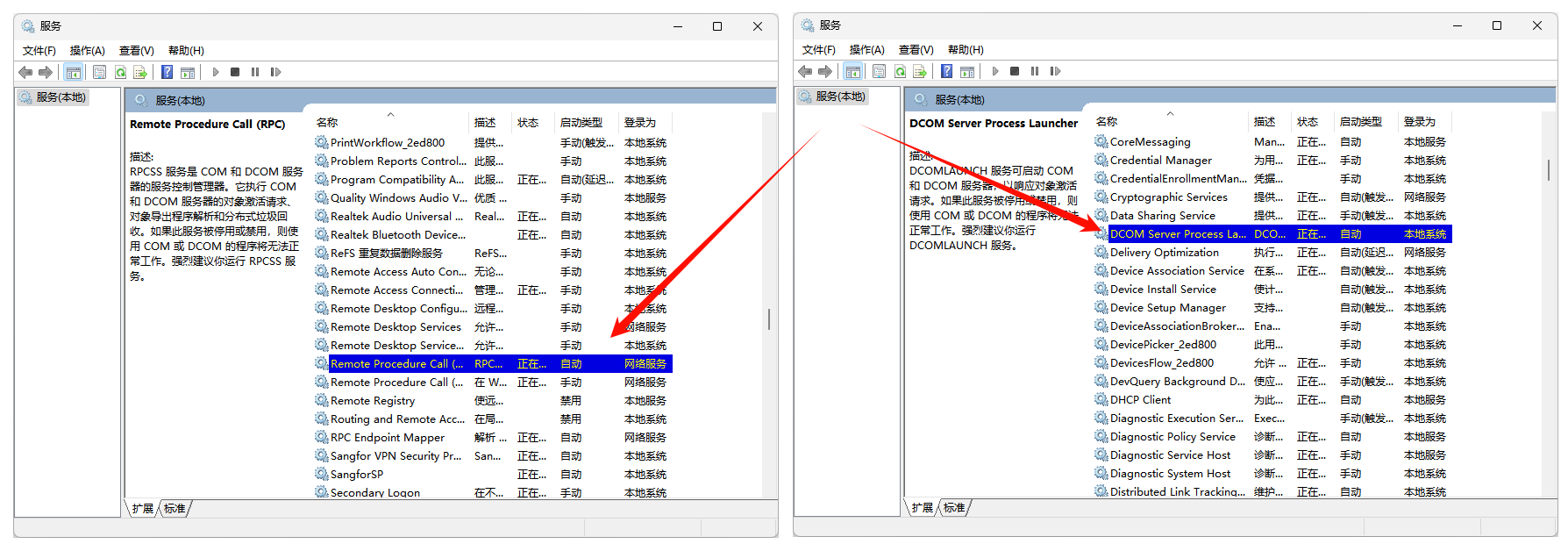Sort by 启动类型 column in the RPC services window
This screenshot has height=551, width=1568.
[587, 123]
